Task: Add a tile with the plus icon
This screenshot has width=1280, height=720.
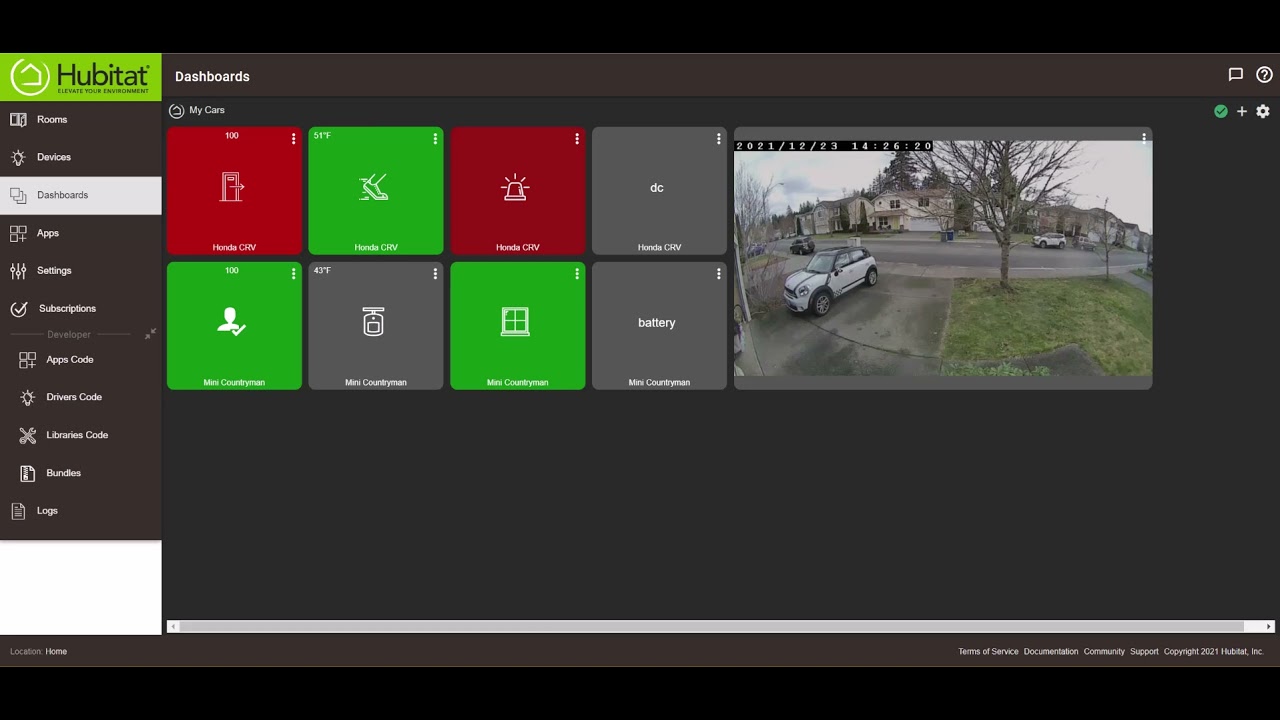Action: pos(1242,111)
